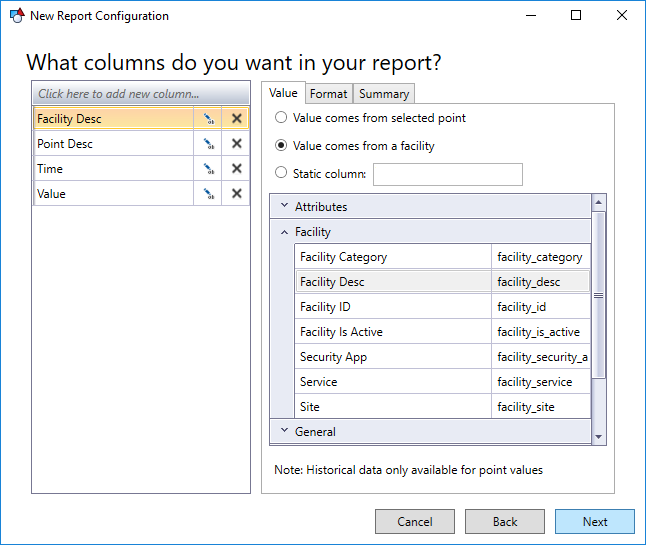
Task: Delete the Time column
Action: [x=236, y=168]
